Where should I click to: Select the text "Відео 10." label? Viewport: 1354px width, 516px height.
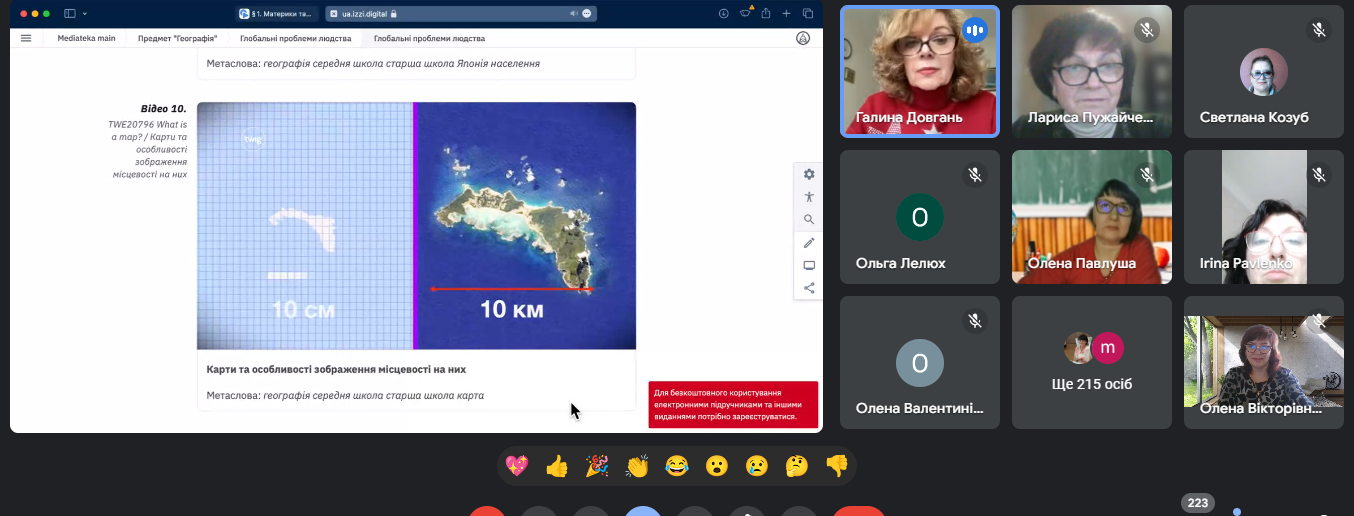point(164,108)
